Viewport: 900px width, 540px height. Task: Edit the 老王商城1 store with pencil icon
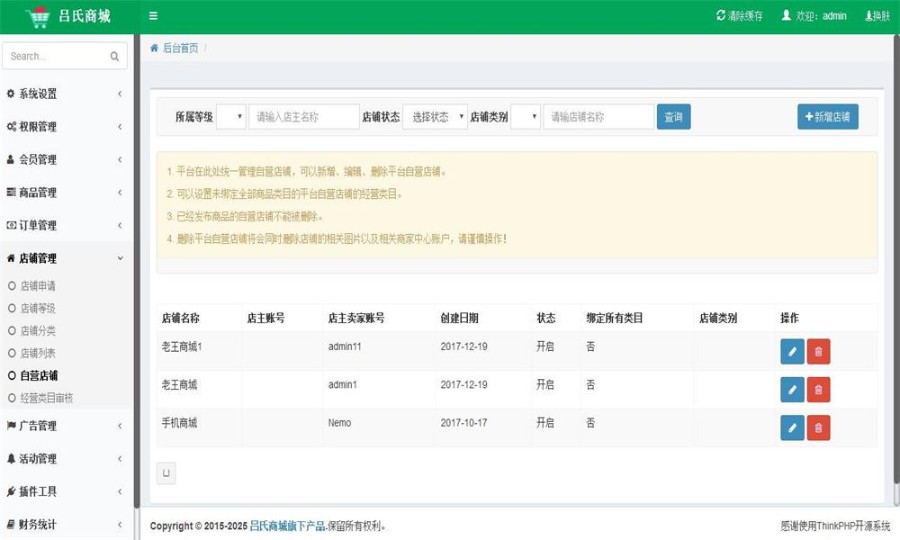tap(792, 352)
